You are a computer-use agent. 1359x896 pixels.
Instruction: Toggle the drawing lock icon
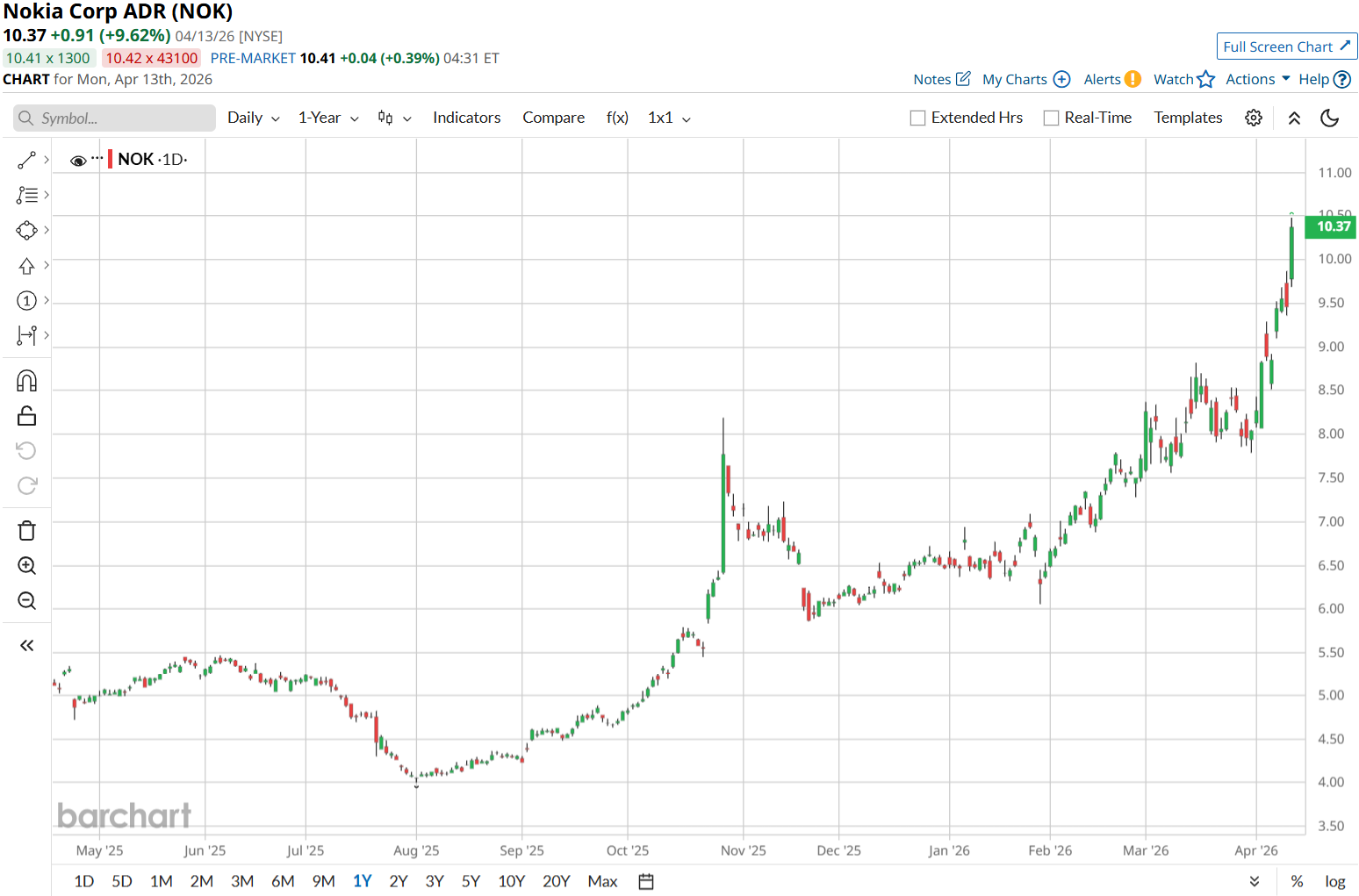pos(26,415)
